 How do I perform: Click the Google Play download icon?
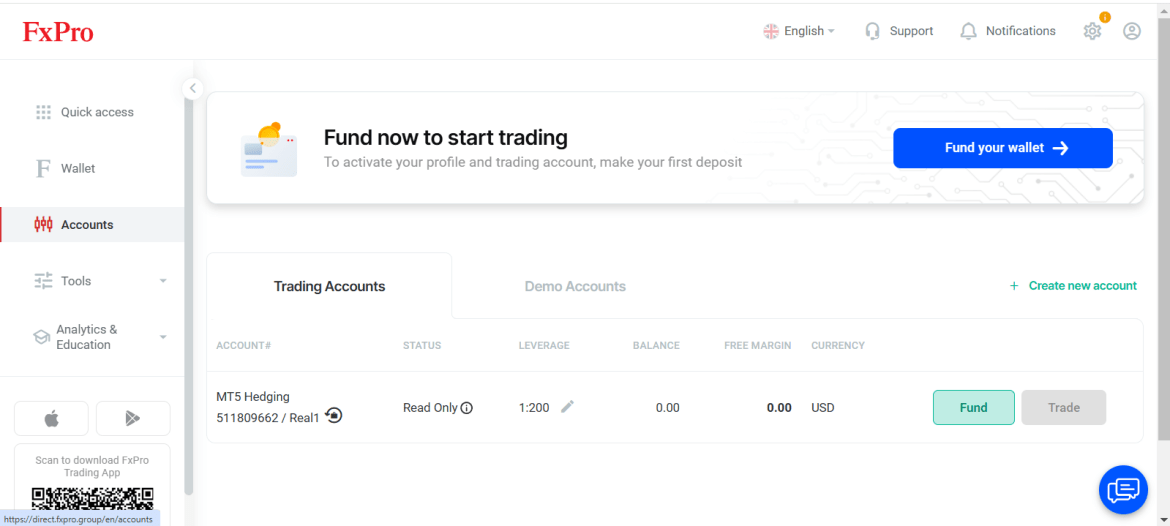(x=133, y=419)
